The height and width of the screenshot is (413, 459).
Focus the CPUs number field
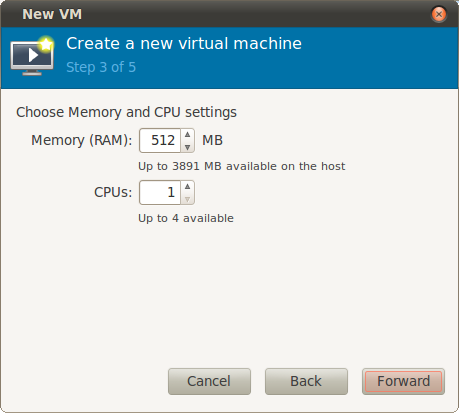(x=160, y=192)
